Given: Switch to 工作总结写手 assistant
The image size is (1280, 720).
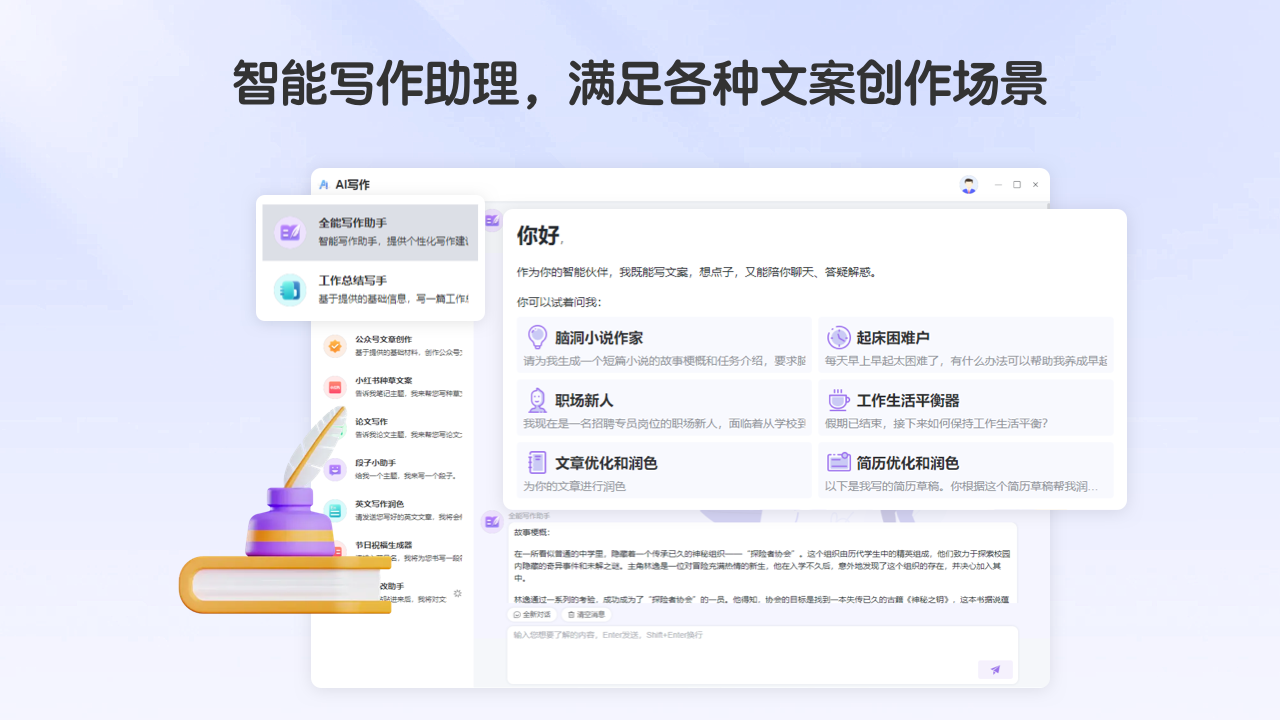Looking at the screenshot, I should click(370, 288).
